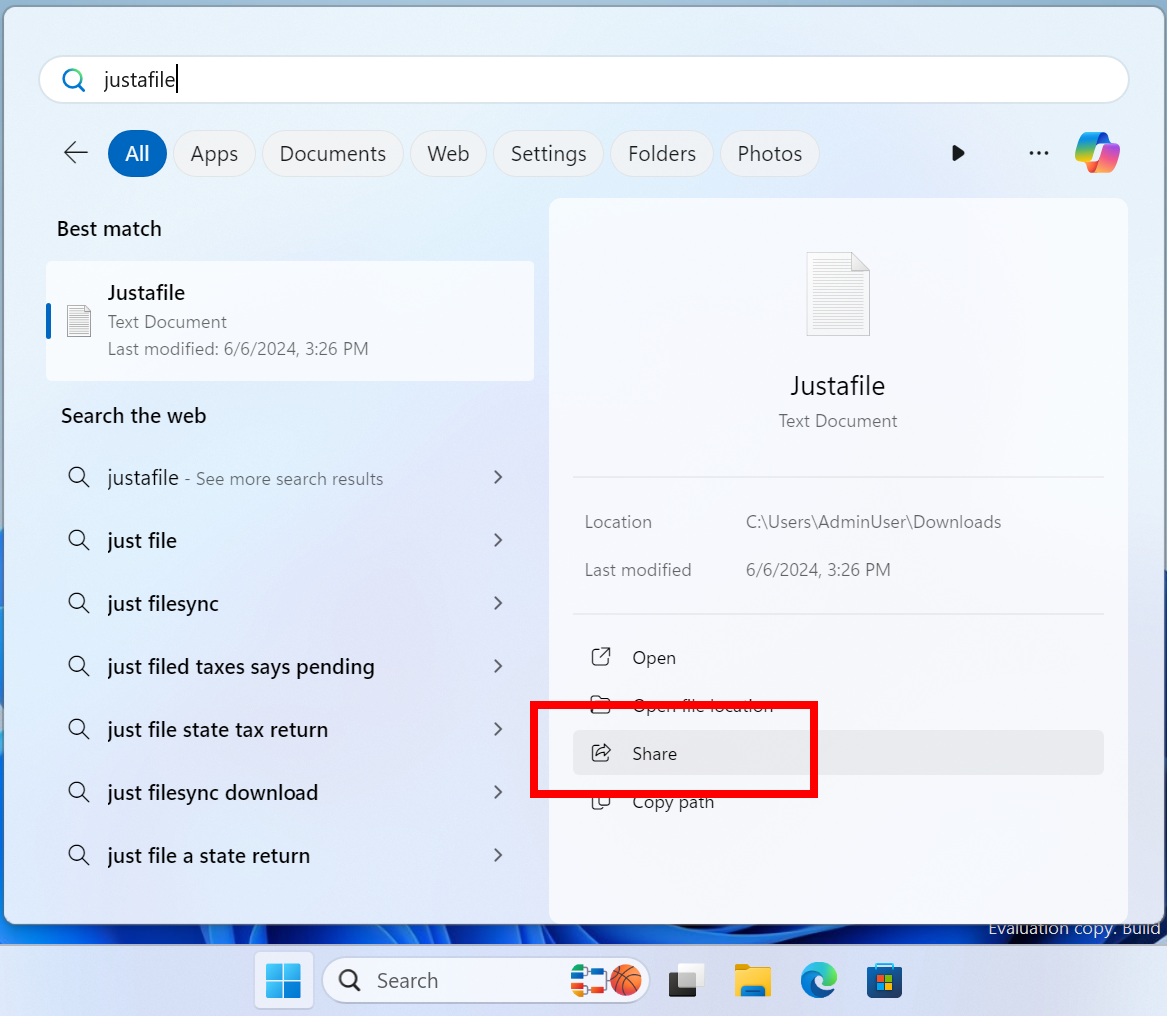Image resolution: width=1167 pixels, height=1016 pixels.
Task: Launch Microsoft Store from the taskbar
Action: point(884,980)
